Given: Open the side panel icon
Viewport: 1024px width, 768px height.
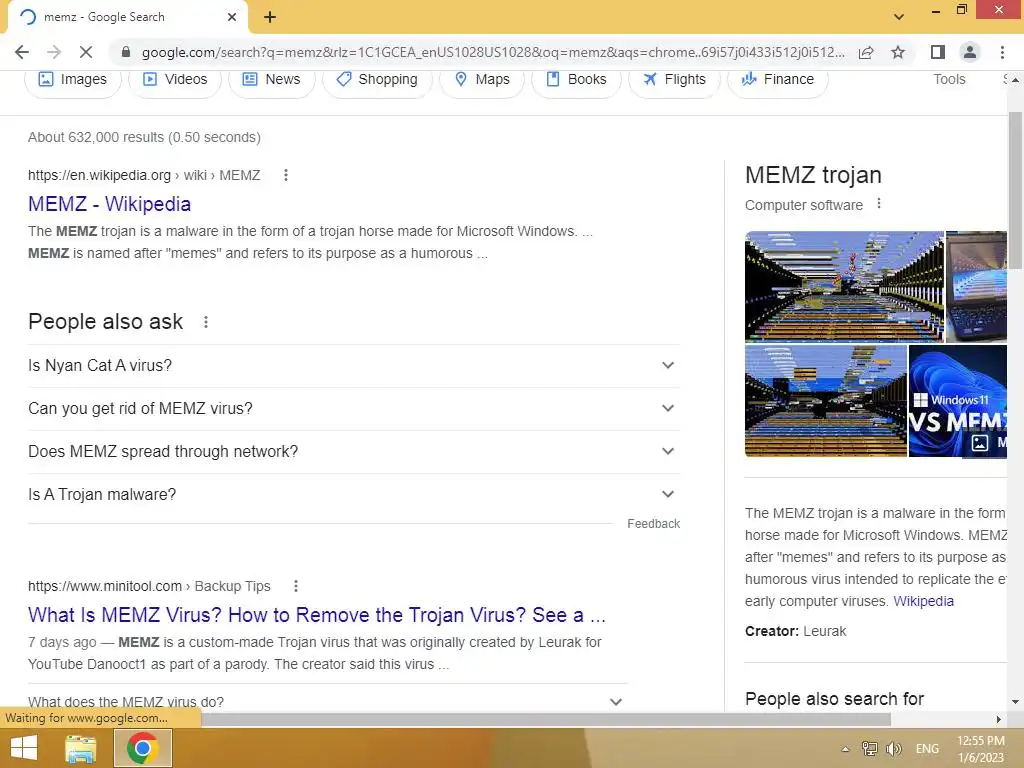Looking at the screenshot, I should coord(938,52).
